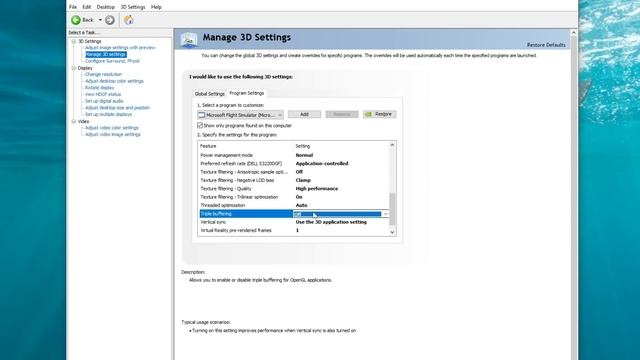The width and height of the screenshot is (640, 360).
Task: Click the Remove program button
Action: click(342, 114)
